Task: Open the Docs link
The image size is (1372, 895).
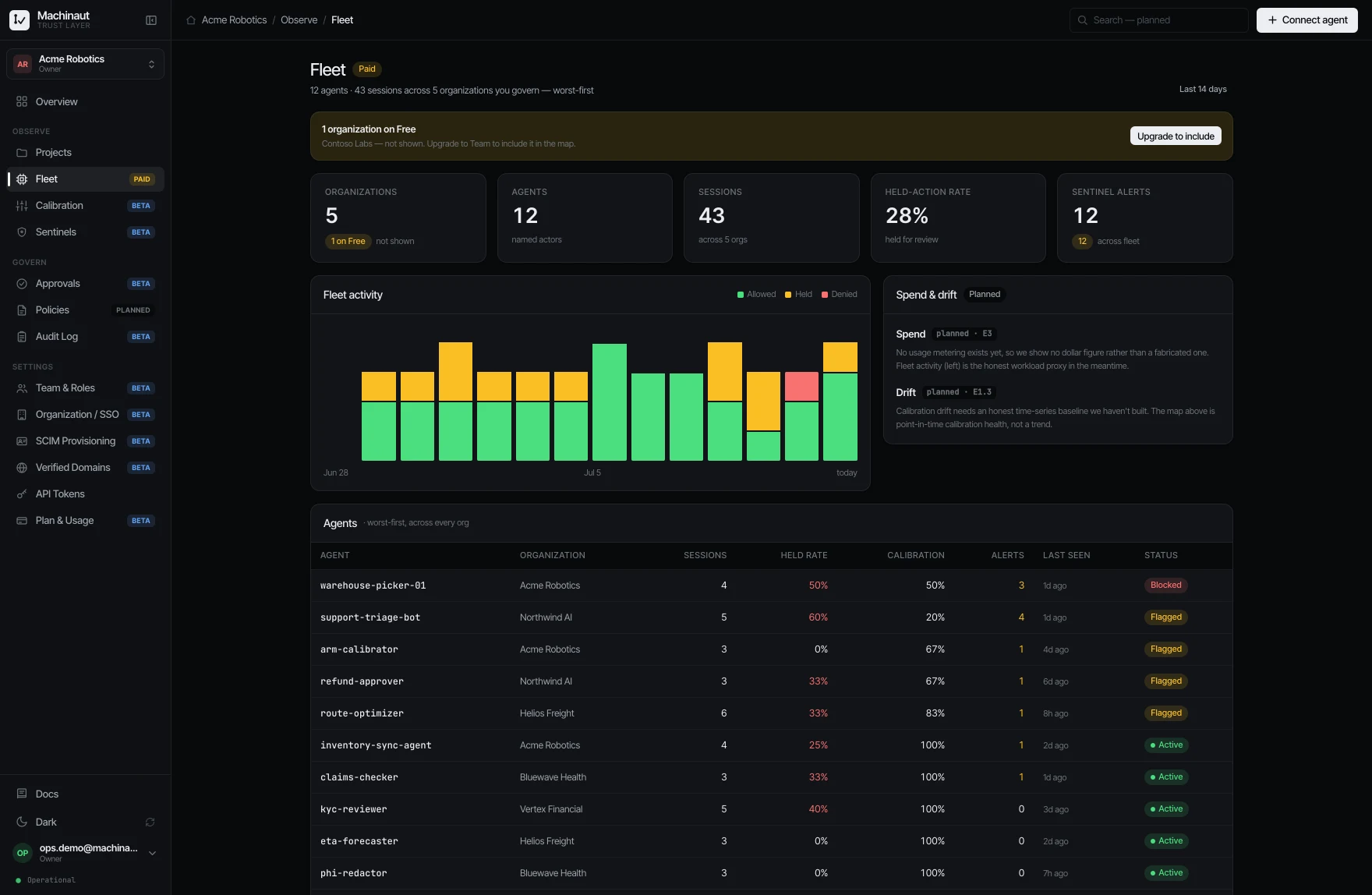Action: 85,794
